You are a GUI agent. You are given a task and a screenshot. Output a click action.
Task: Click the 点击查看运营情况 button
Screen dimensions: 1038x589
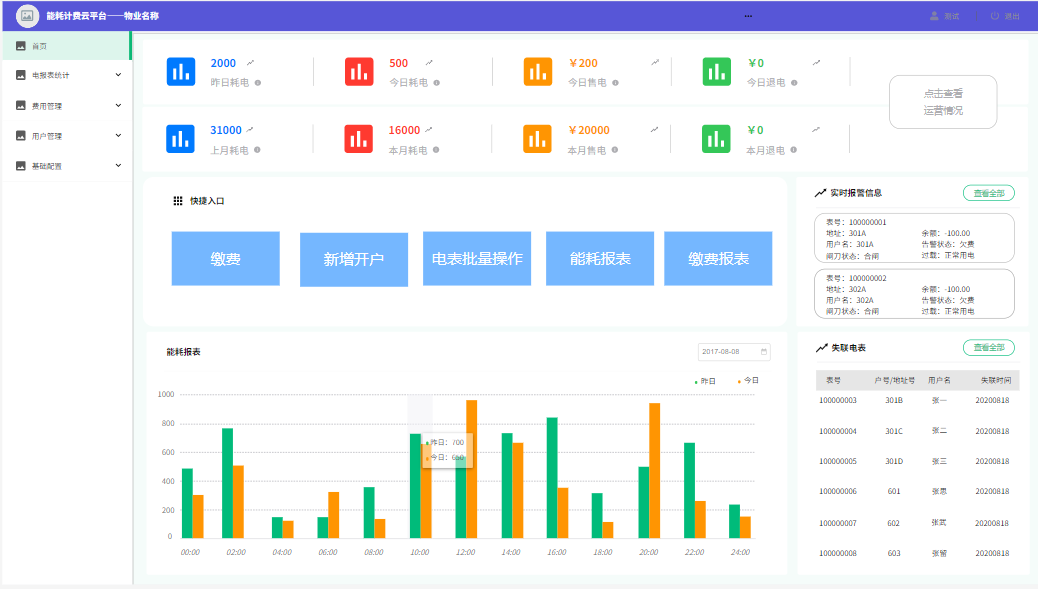[x=943, y=102]
